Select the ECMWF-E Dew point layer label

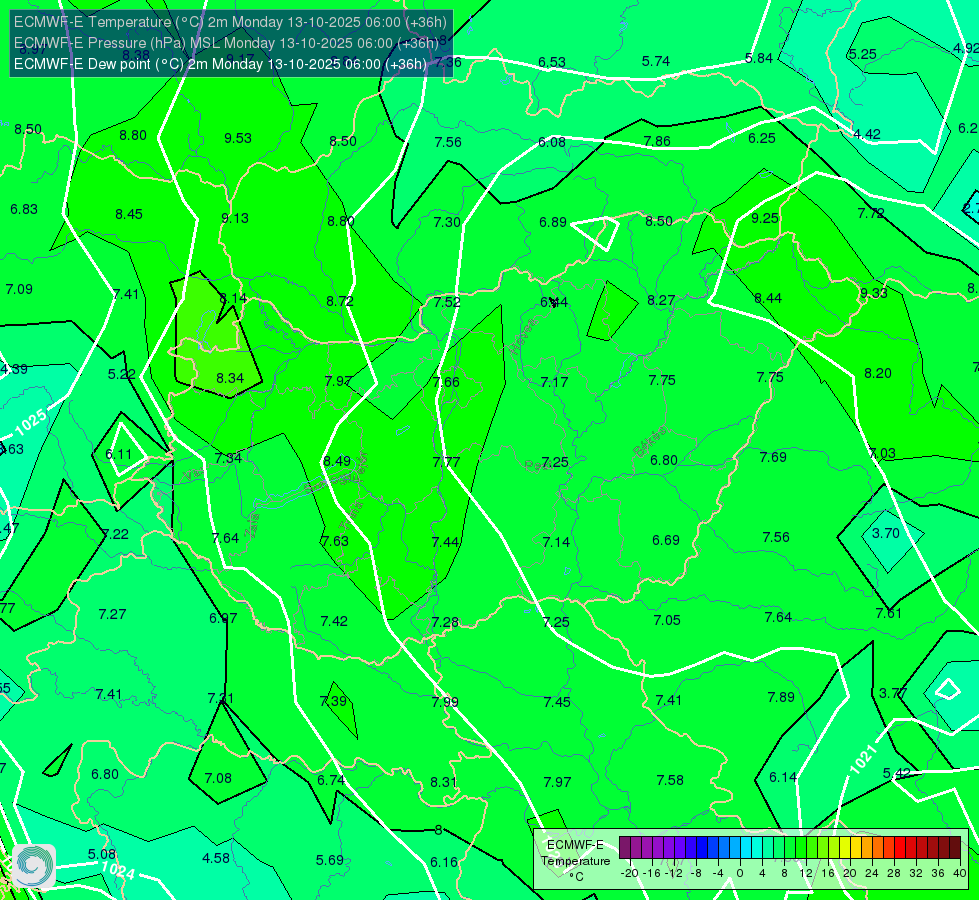220,64
